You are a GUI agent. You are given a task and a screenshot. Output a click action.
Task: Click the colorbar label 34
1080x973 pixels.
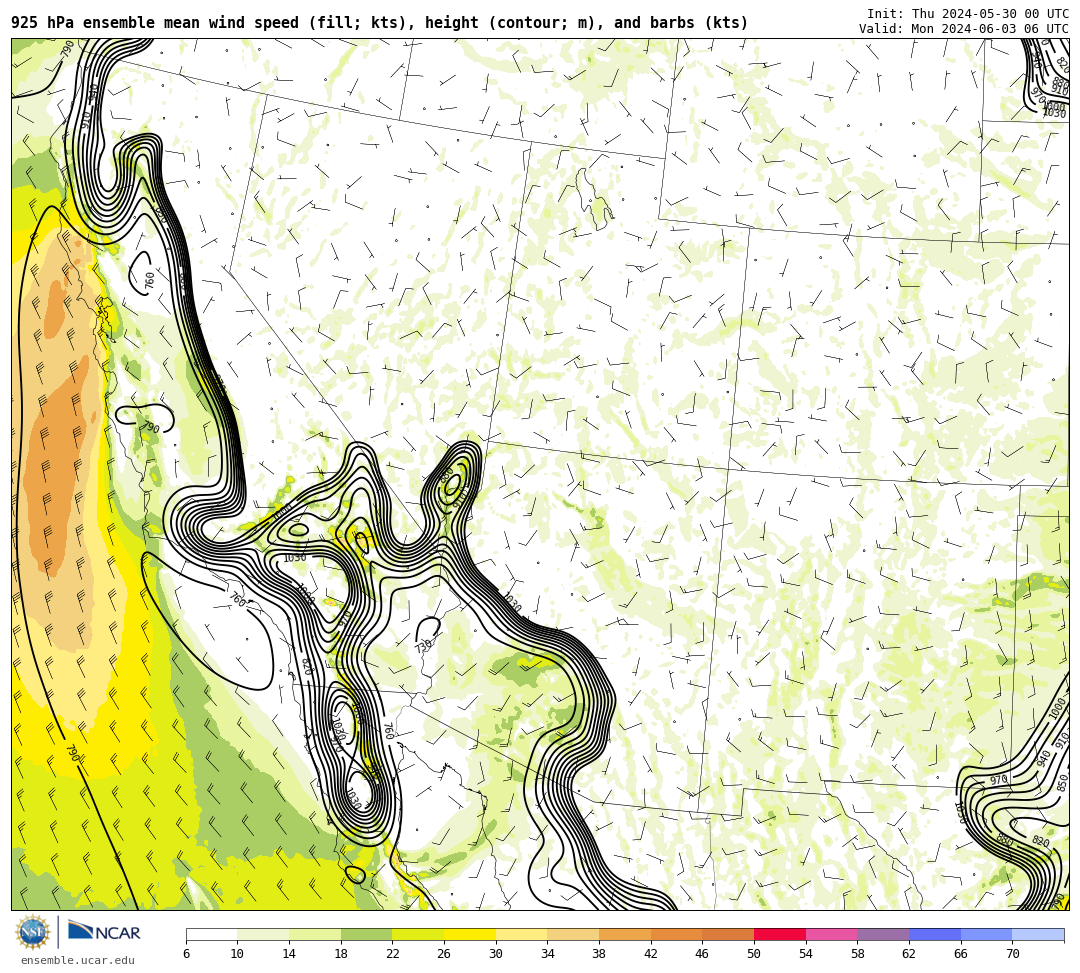[547, 954]
